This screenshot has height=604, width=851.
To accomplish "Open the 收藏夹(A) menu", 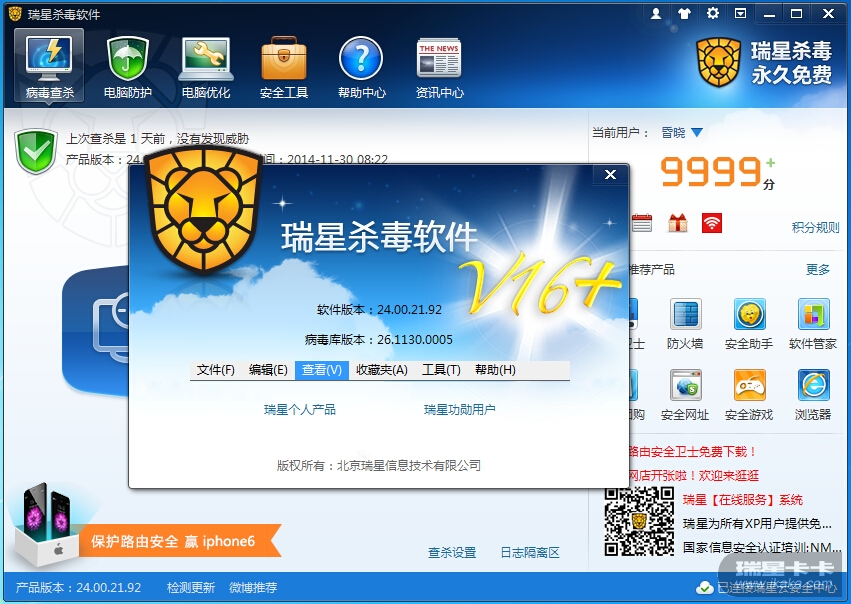I will (x=382, y=370).
